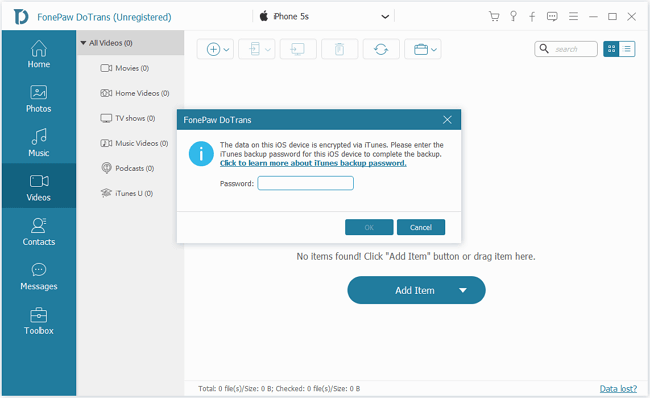Screen dimensions: 650x398
Task: Open the toolbox briefcase toolbar dropdown
Action: [422, 49]
